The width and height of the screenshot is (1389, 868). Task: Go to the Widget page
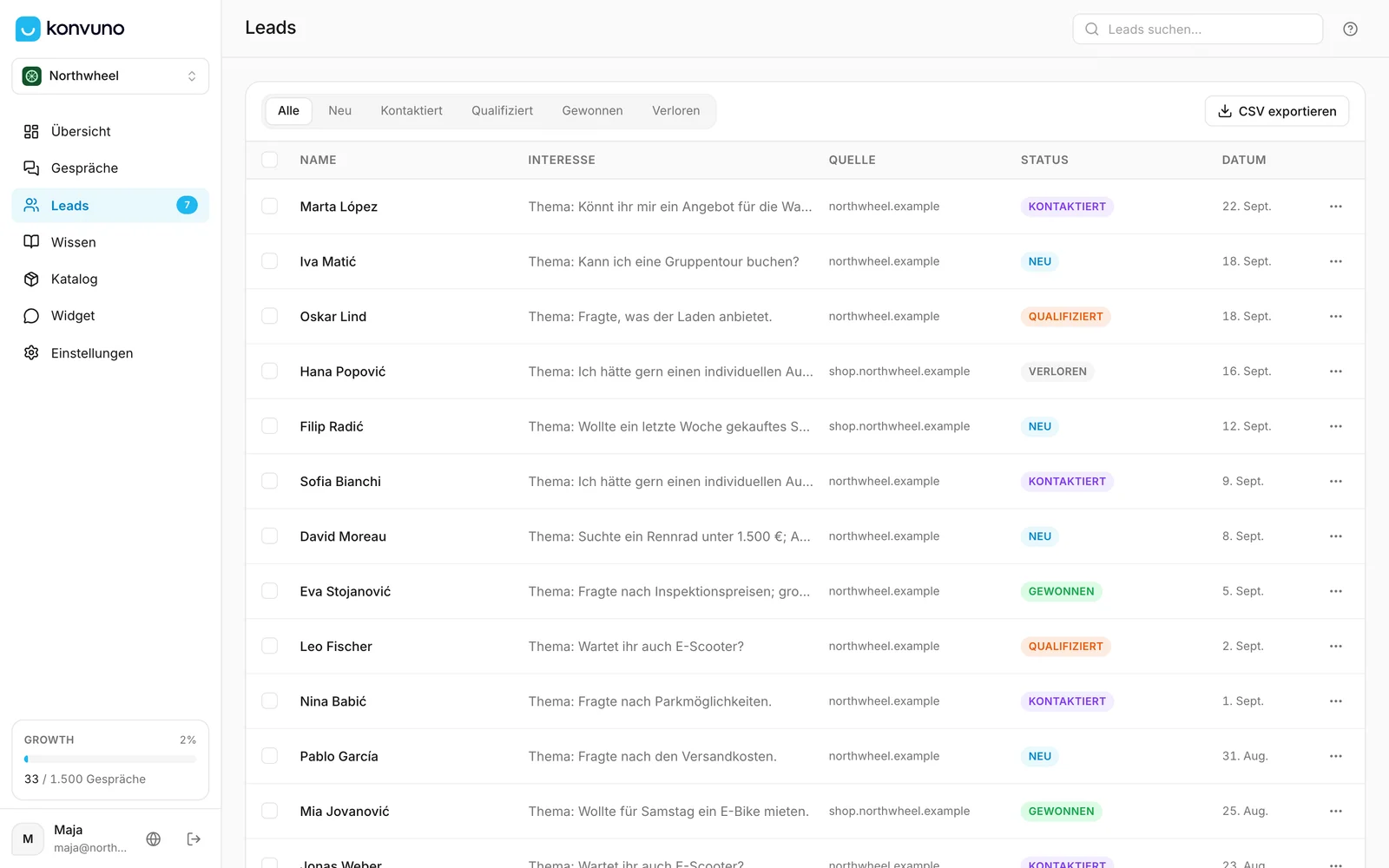tap(110, 316)
